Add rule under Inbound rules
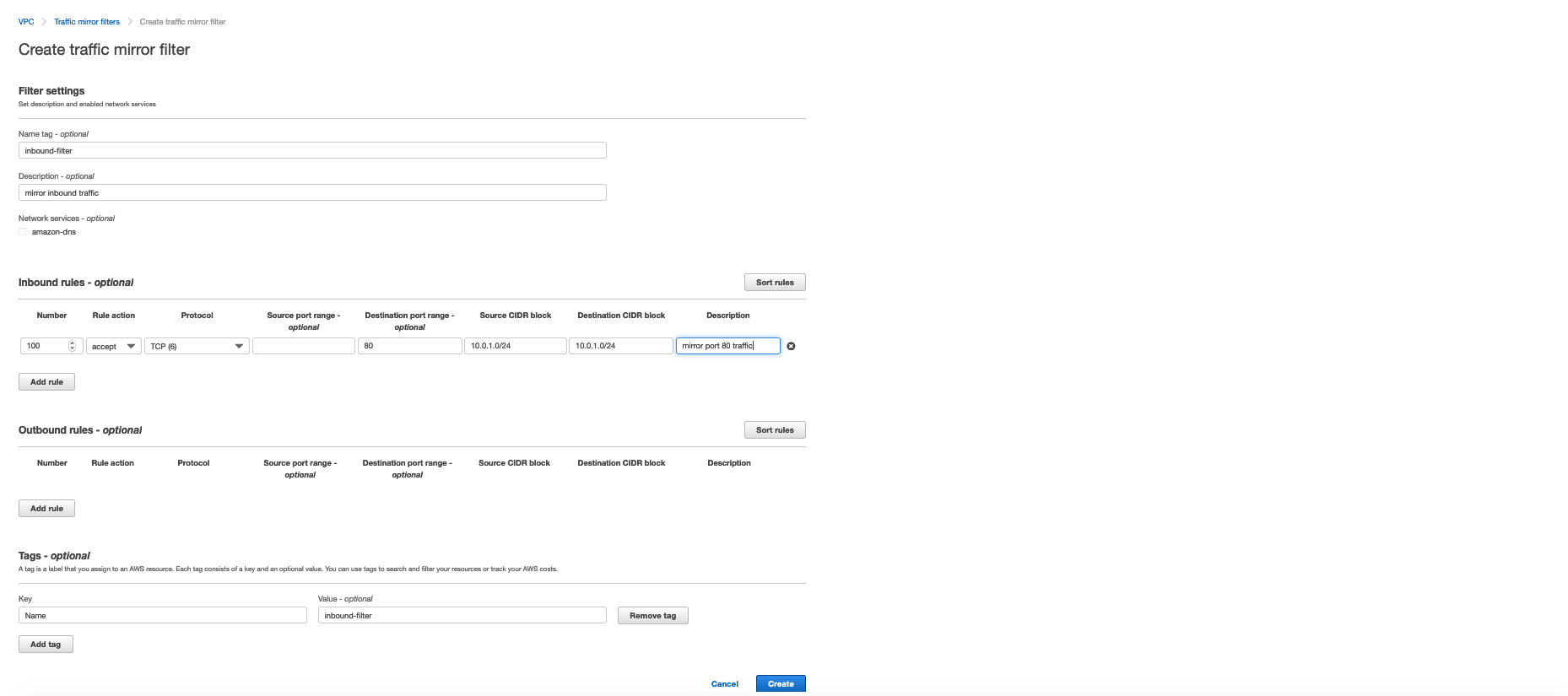1568x696 pixels. pyautogui.click(x=46, y=382)
